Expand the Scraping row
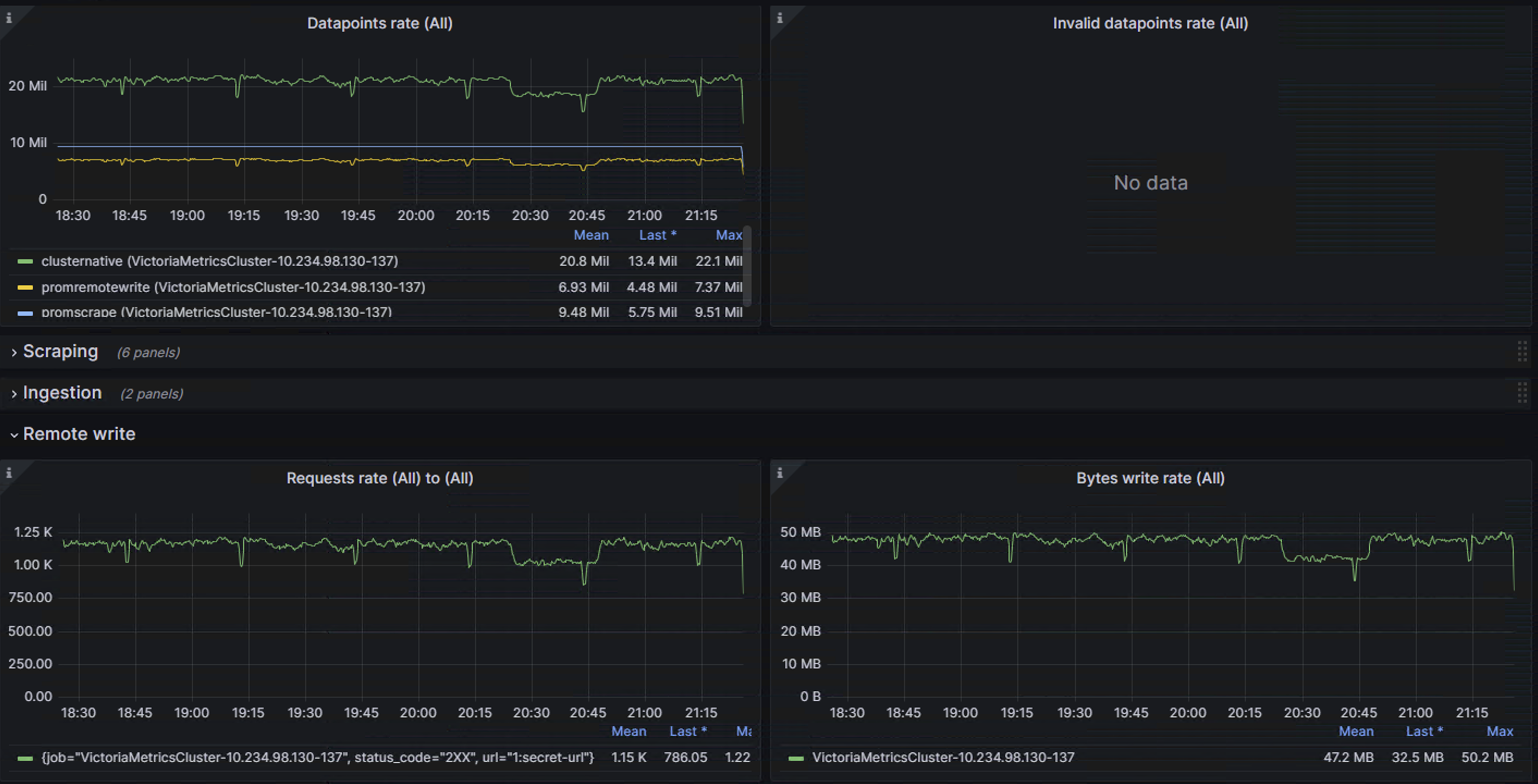This screenshot has width=1538, height=784. [60, 351]
